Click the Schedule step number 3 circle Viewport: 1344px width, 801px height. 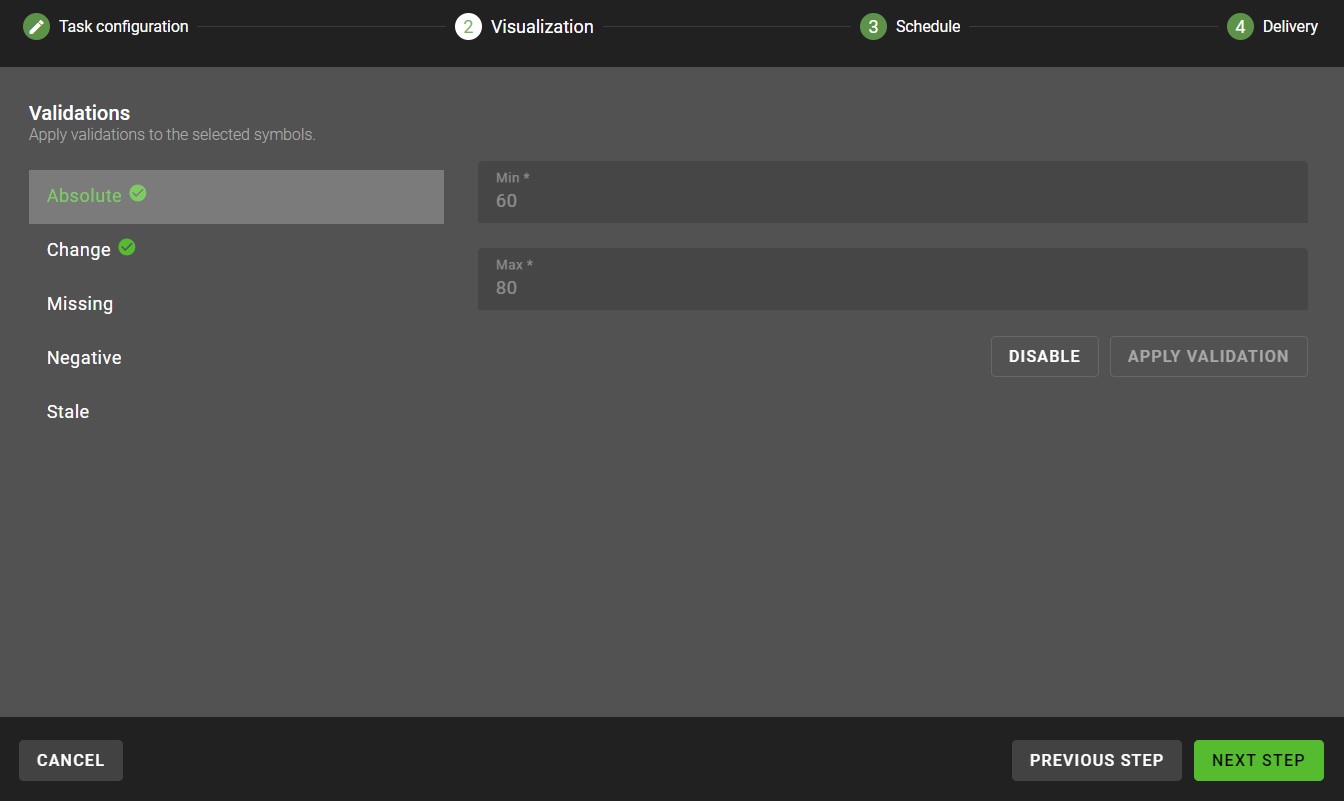pyautogui.click(x=873, y=27)
